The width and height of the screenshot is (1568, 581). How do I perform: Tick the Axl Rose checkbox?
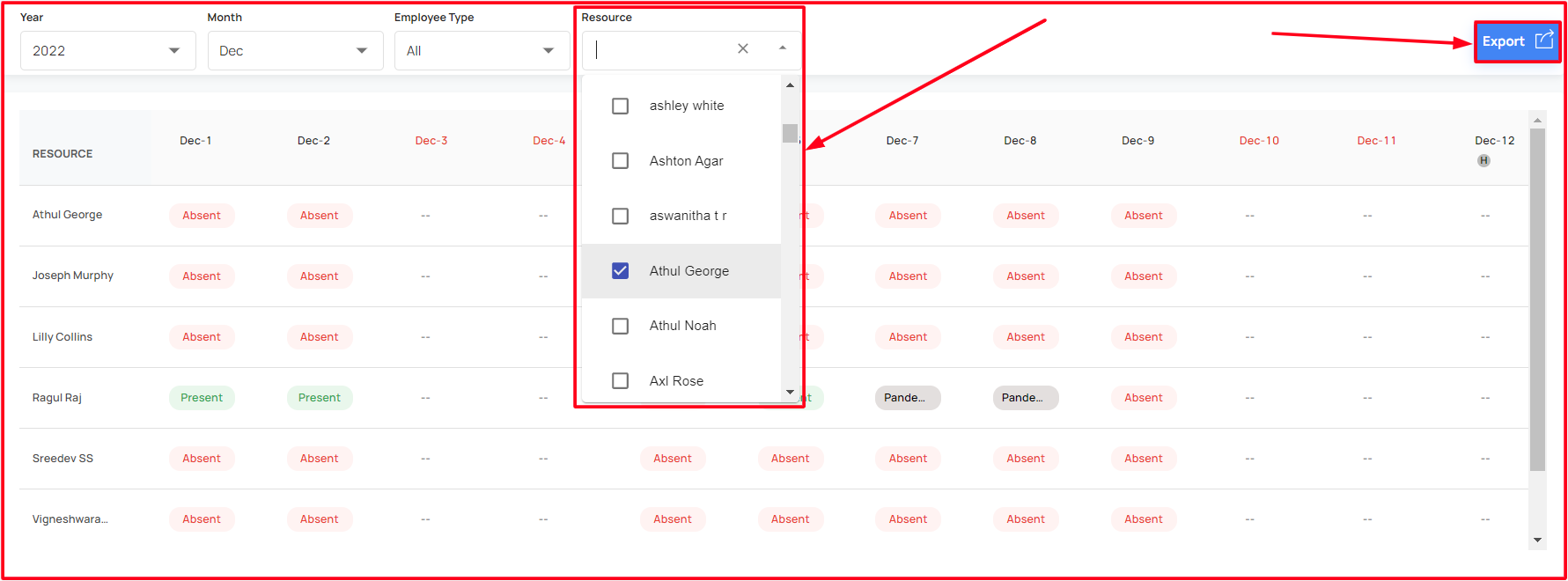pos(621,381)
